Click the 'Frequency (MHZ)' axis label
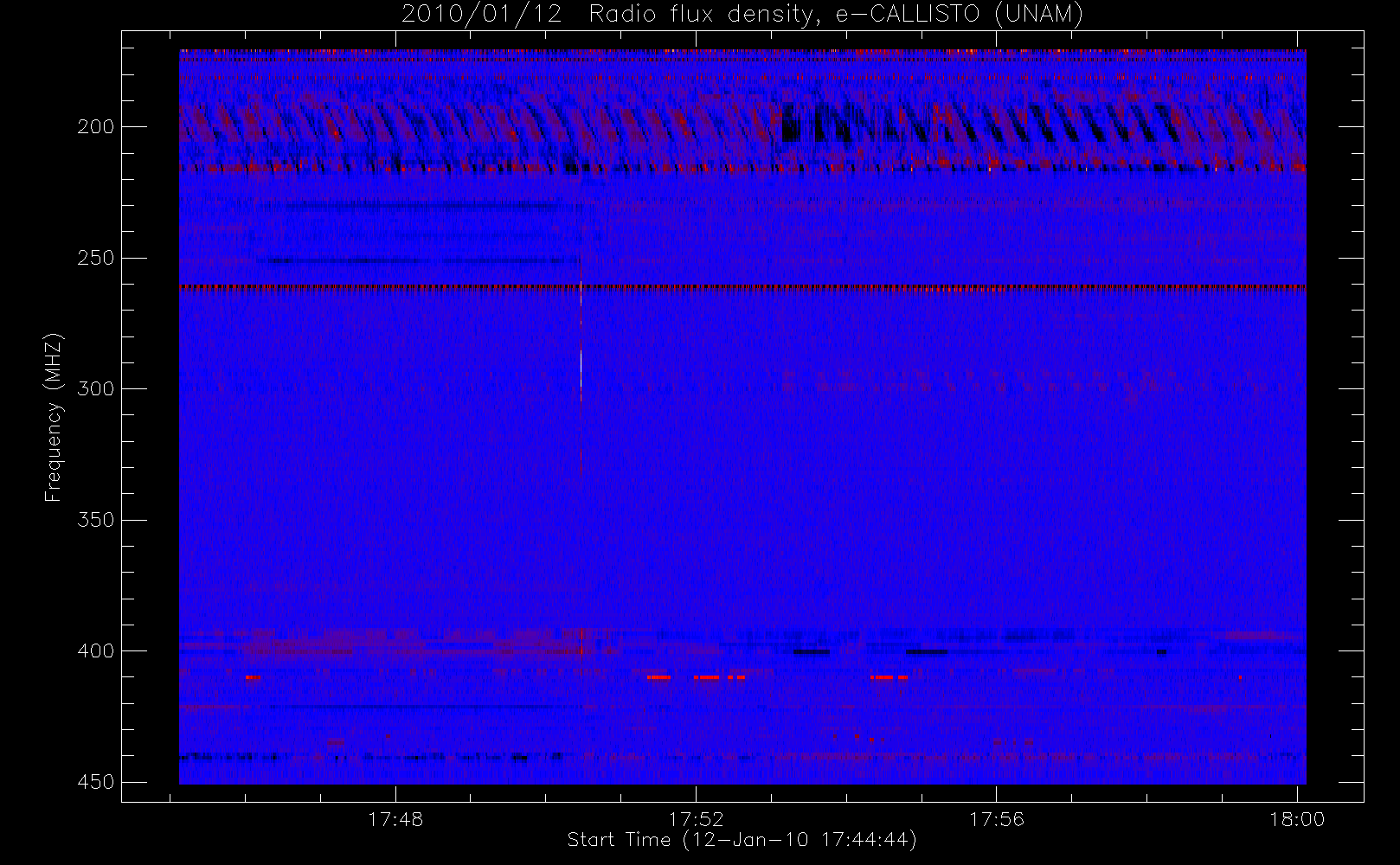The height and width of the screenshot is (865, 1400). 54,417
